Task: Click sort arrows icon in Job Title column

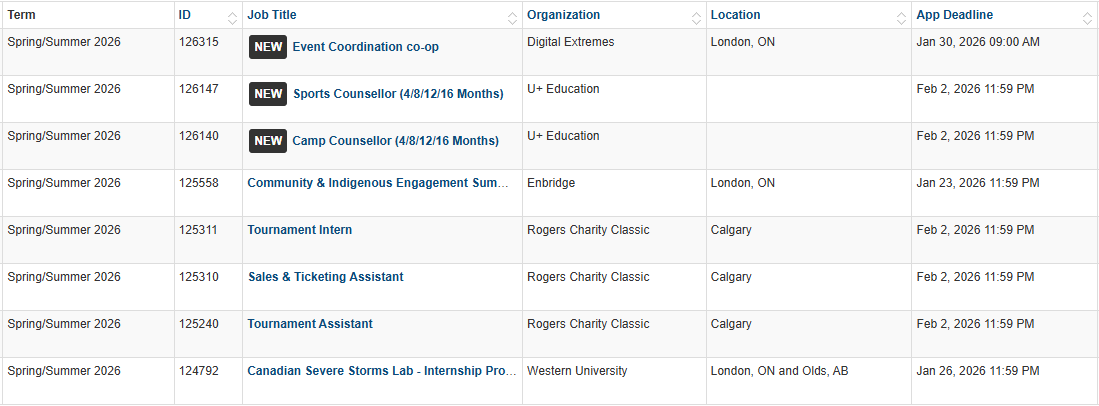Action: [512, 17]
